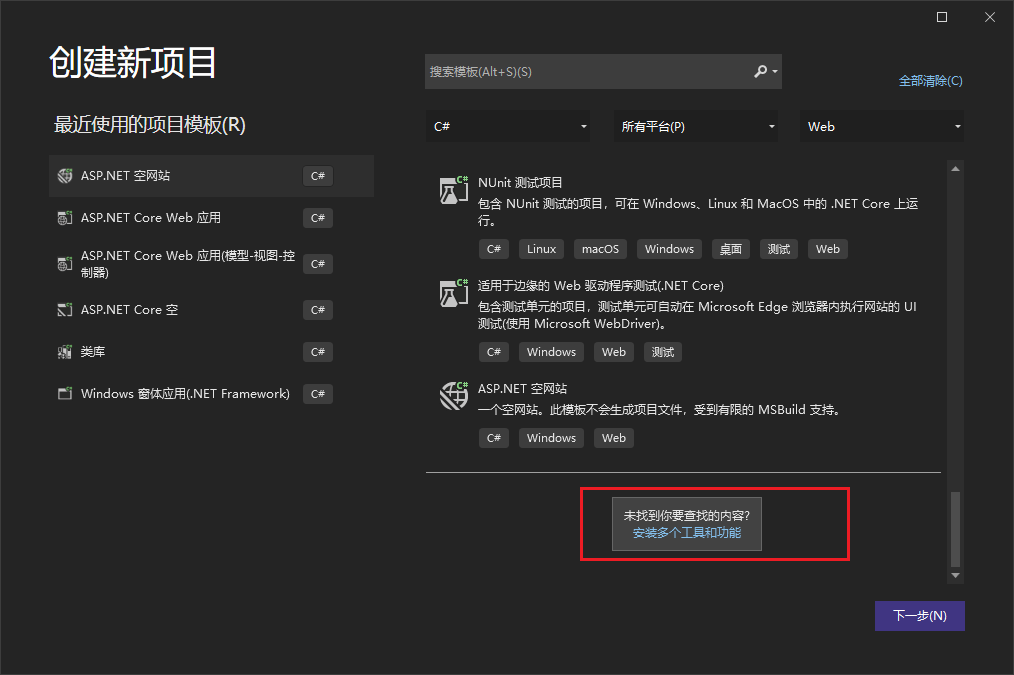Click the ASP.NET 空网站 recent template icon

(65, 176)
